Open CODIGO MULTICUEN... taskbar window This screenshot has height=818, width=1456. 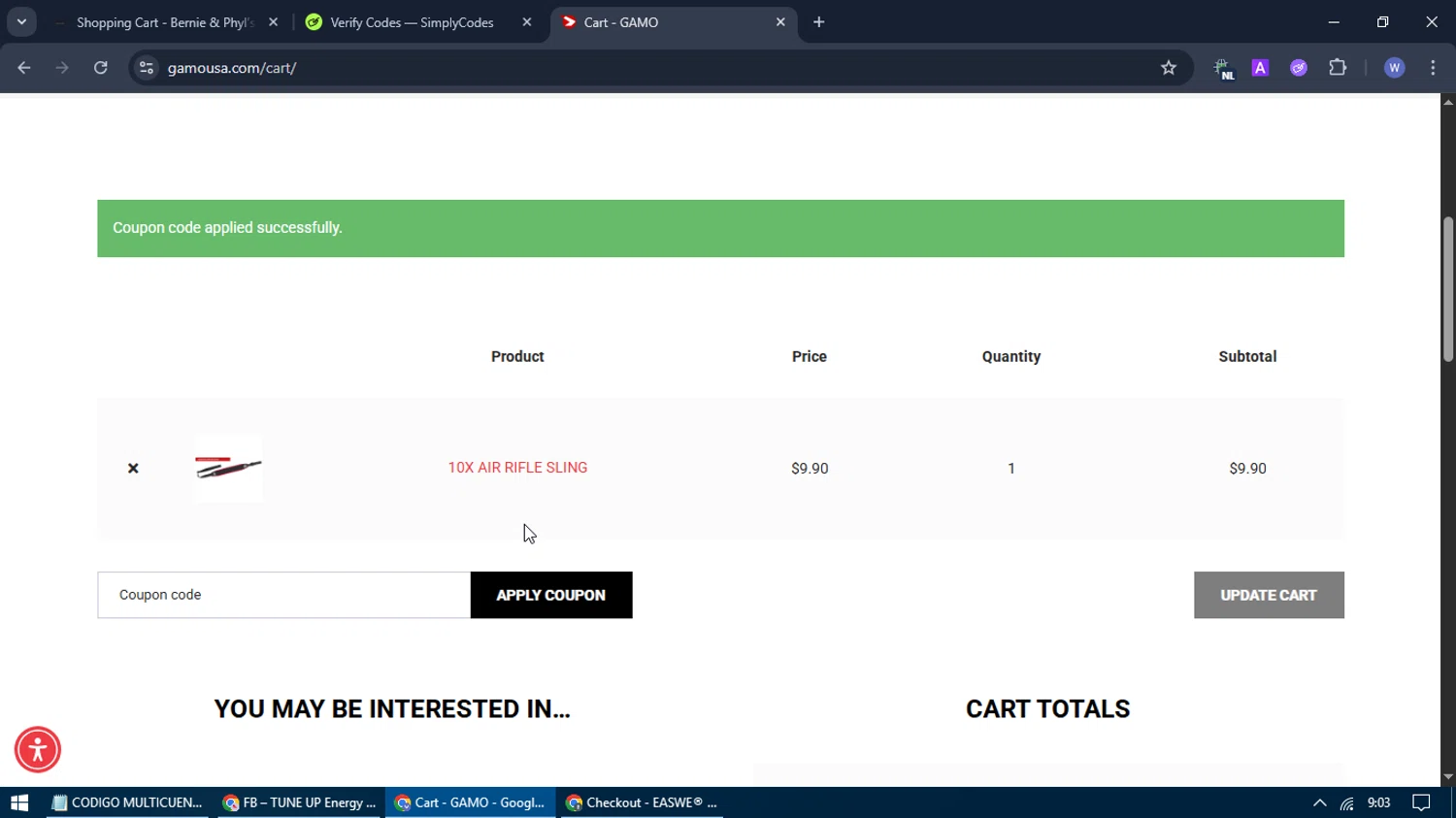point(127,802)
